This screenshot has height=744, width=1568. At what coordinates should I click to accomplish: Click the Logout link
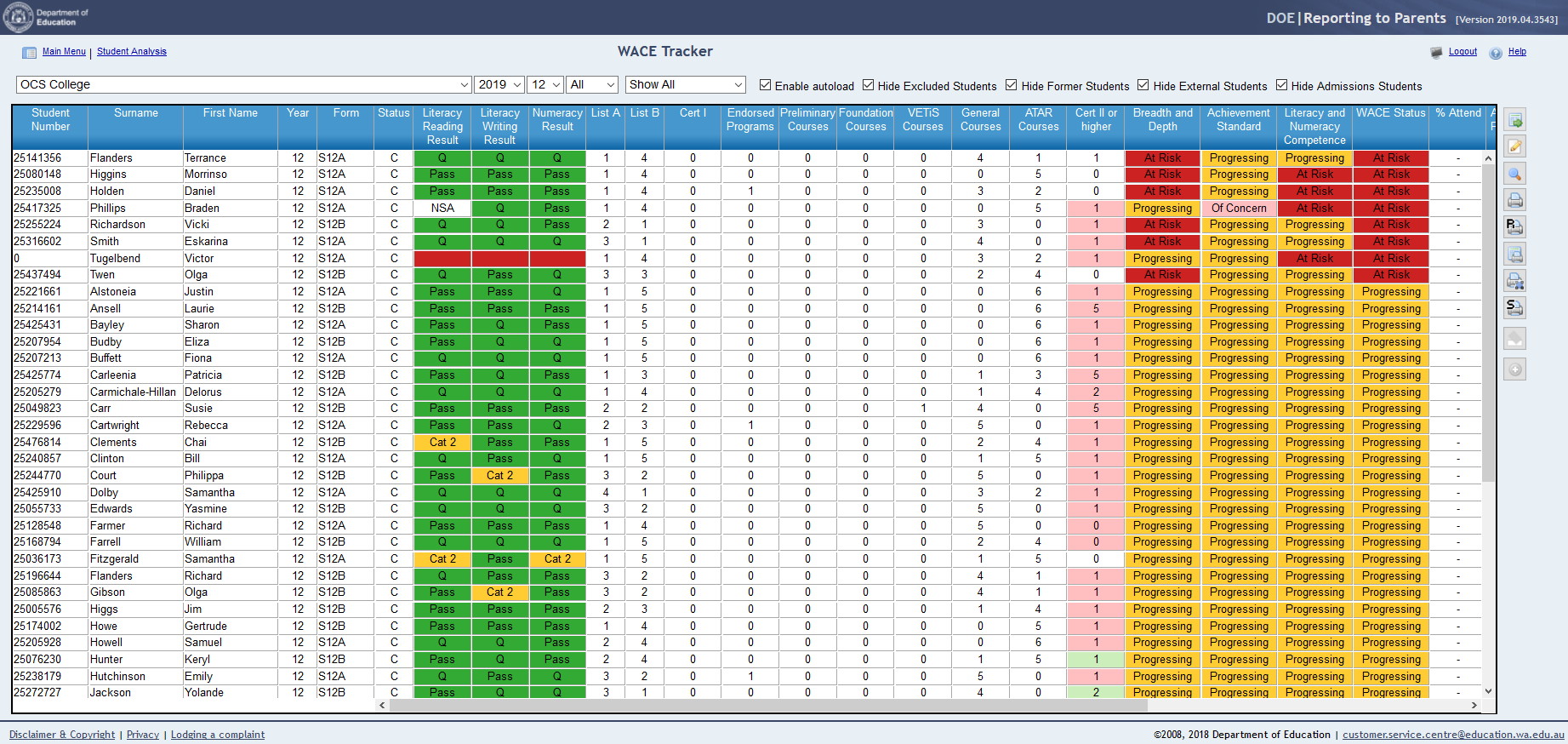tap(1463, 52)
